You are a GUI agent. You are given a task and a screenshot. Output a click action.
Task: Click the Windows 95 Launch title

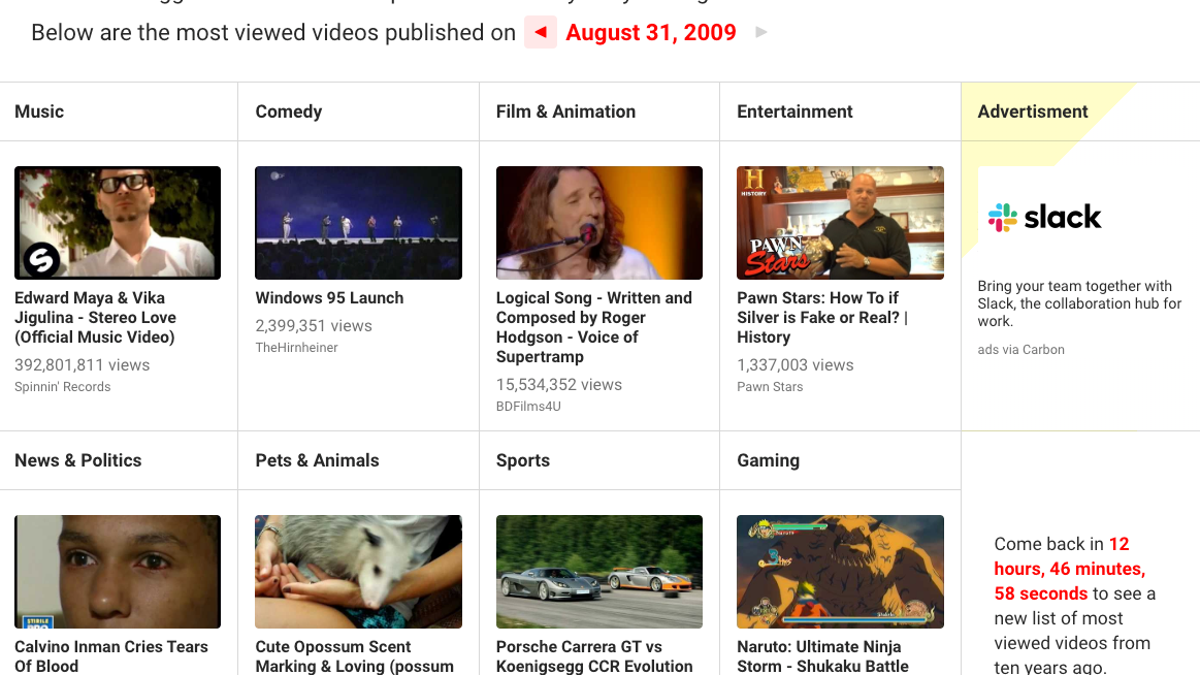[x=329, y=298]
